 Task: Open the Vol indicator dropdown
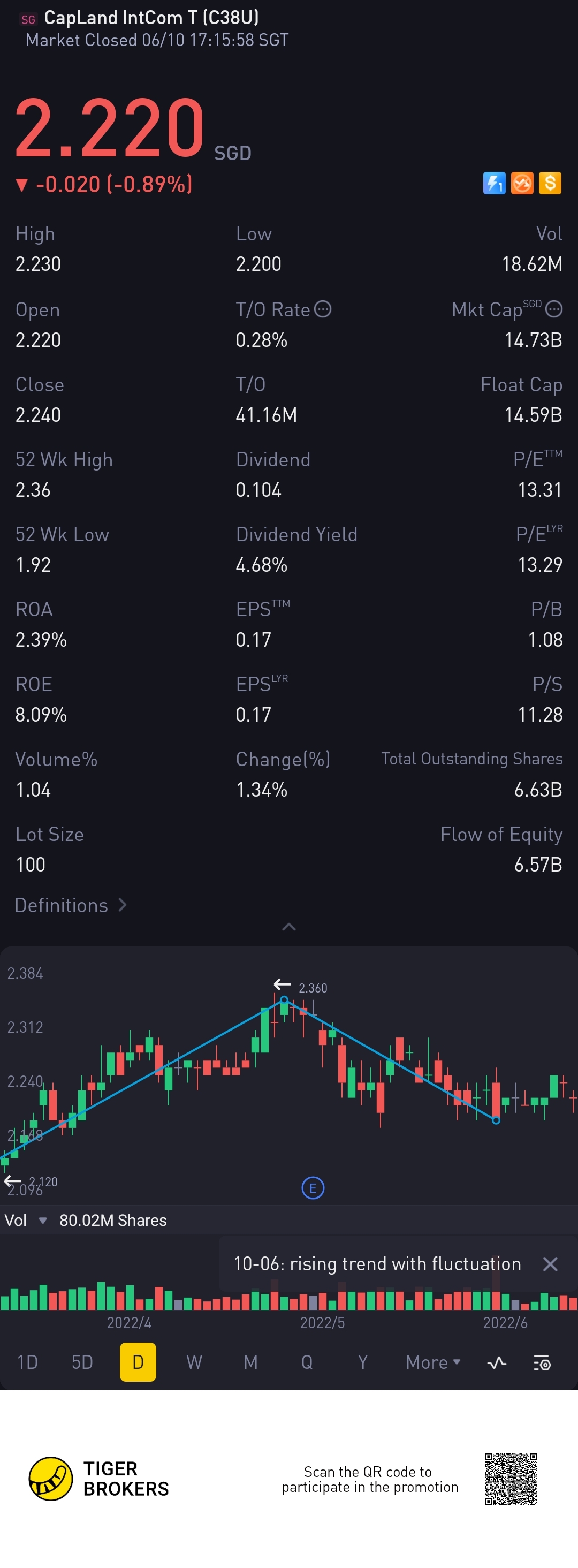(x=43, y=1221)
